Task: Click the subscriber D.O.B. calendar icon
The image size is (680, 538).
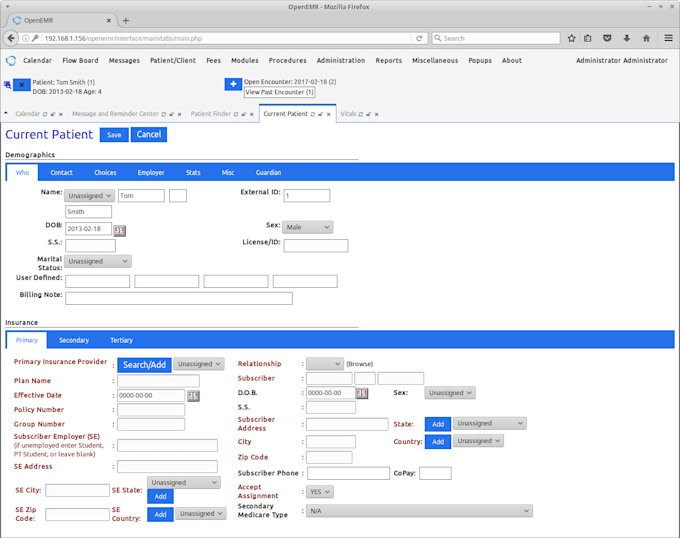Action: click(362, 393)
